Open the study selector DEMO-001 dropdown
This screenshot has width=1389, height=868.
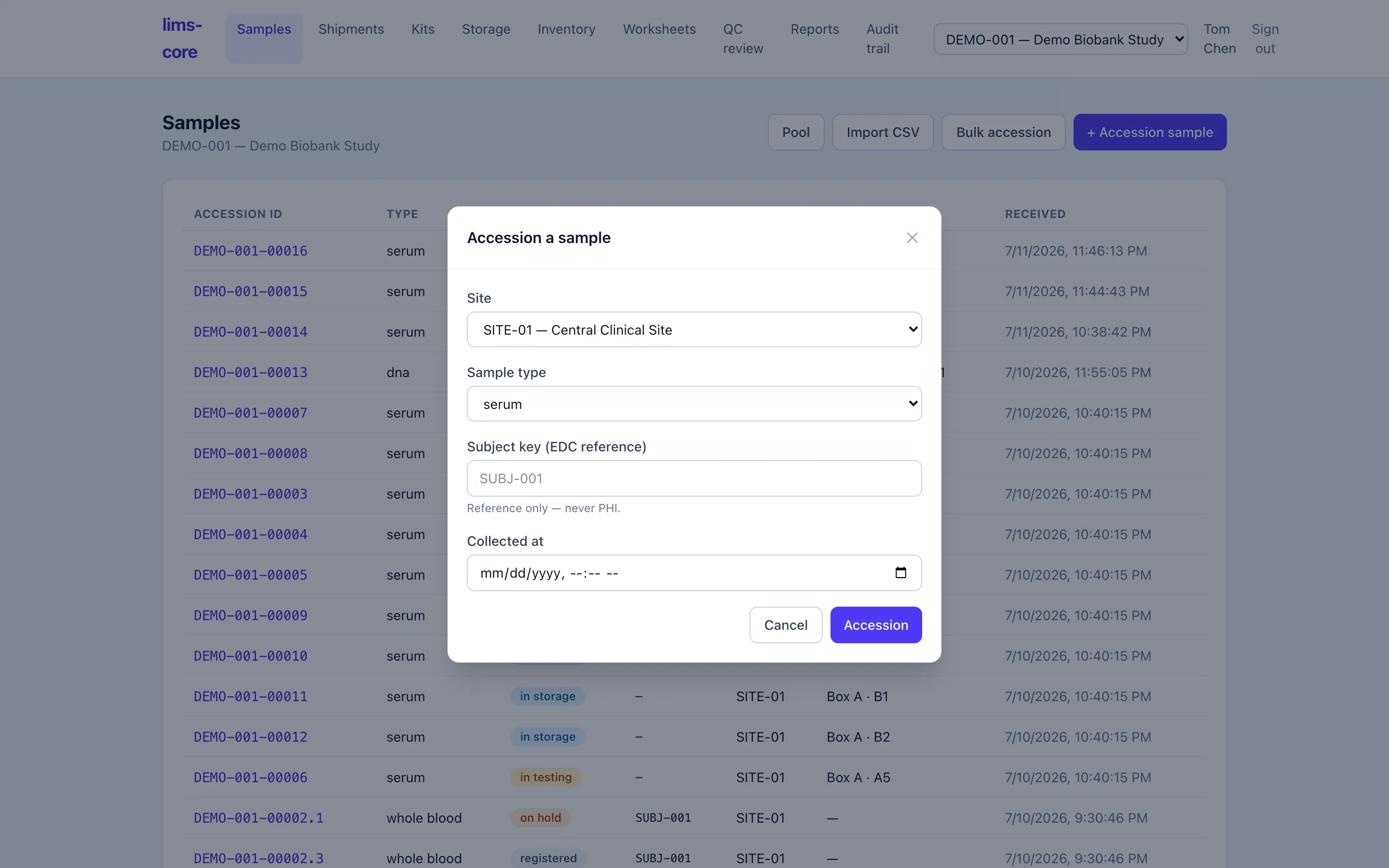(1060, 39)
